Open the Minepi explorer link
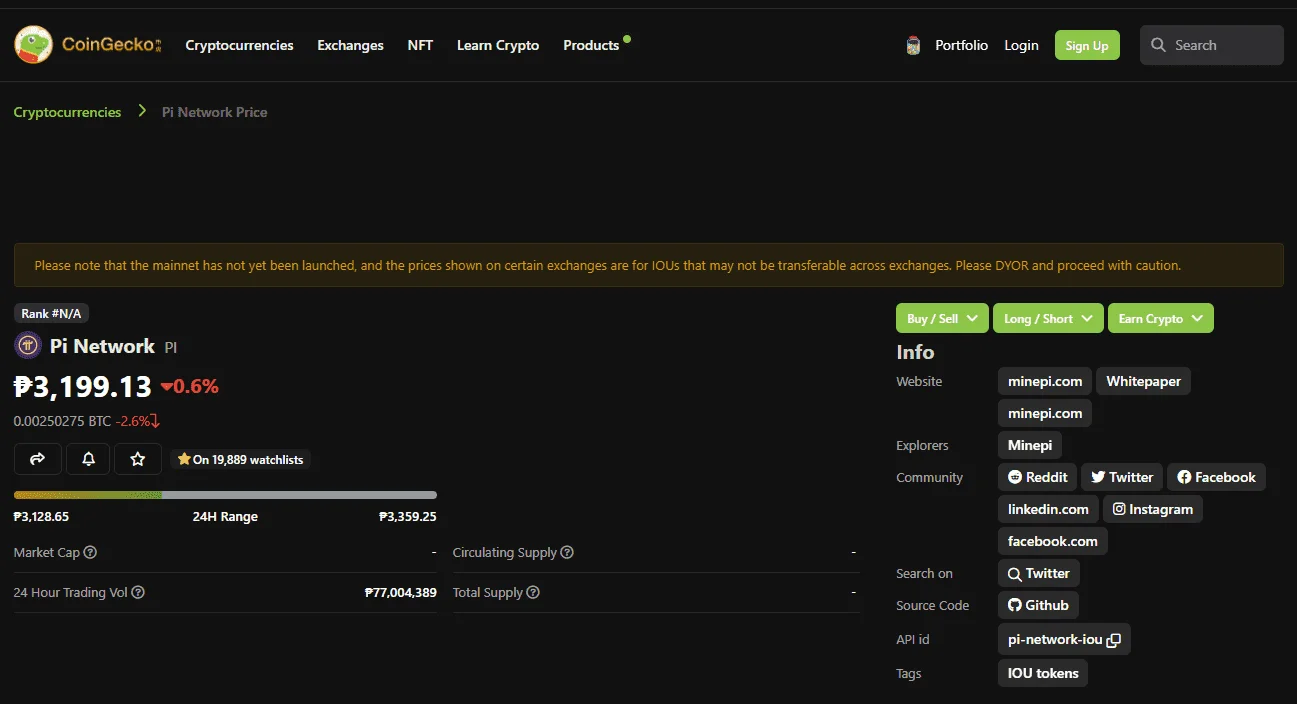 [x=1029, y=445]
